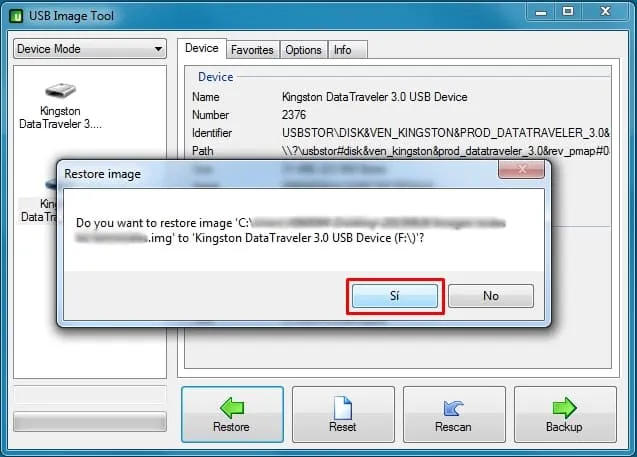Click the progress bar below device list

(90, 422)
